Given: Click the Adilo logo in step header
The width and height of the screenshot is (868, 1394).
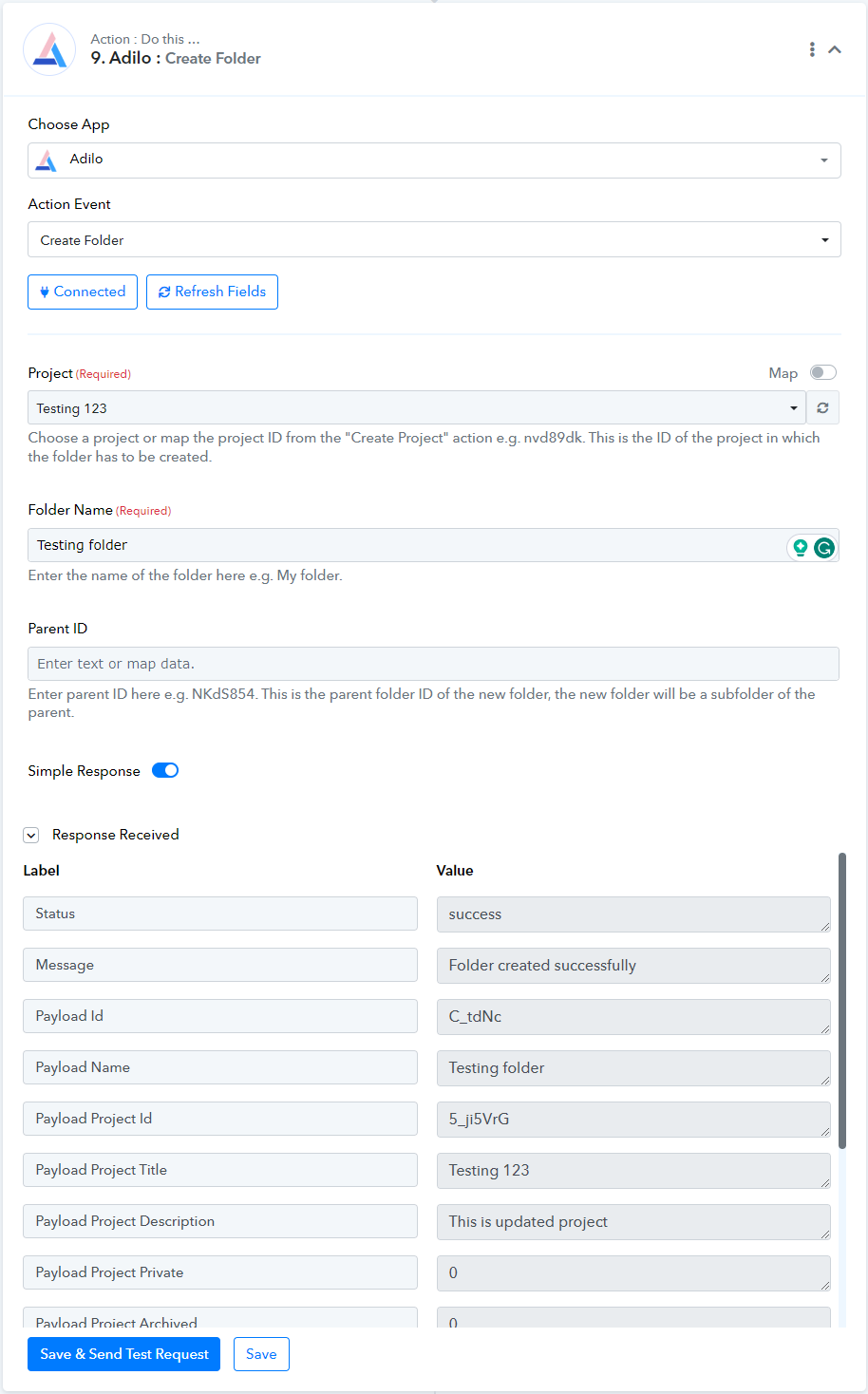Looking at the screenshot, I should click(49, 49).
